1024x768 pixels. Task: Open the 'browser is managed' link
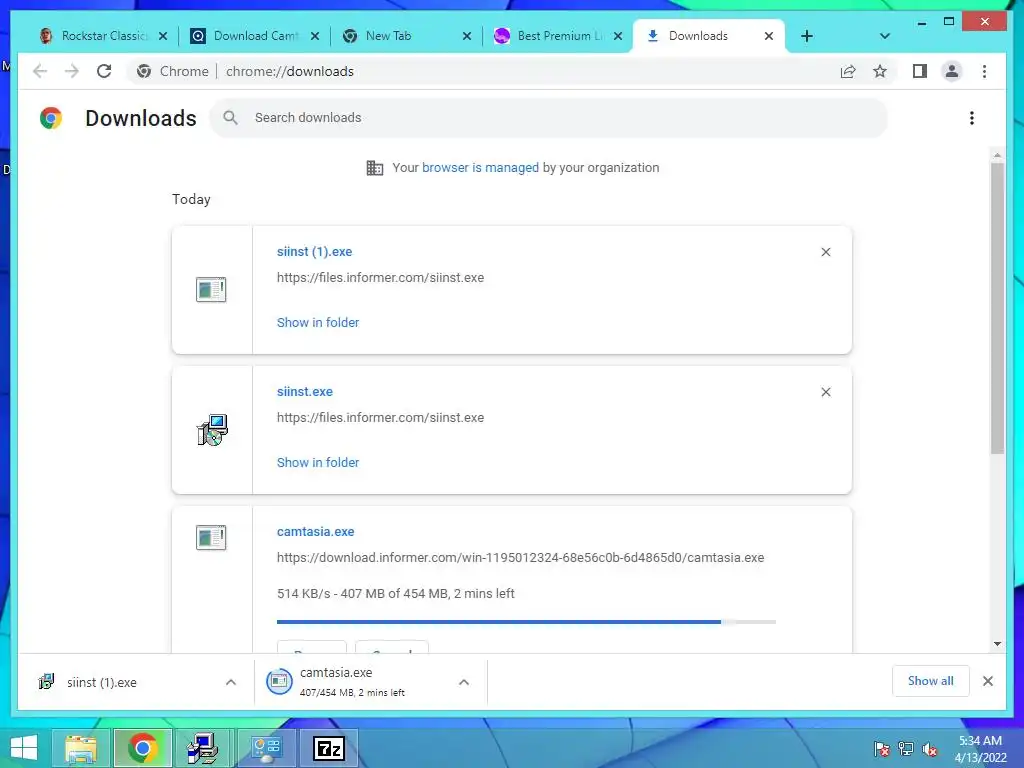coord(480,168)
